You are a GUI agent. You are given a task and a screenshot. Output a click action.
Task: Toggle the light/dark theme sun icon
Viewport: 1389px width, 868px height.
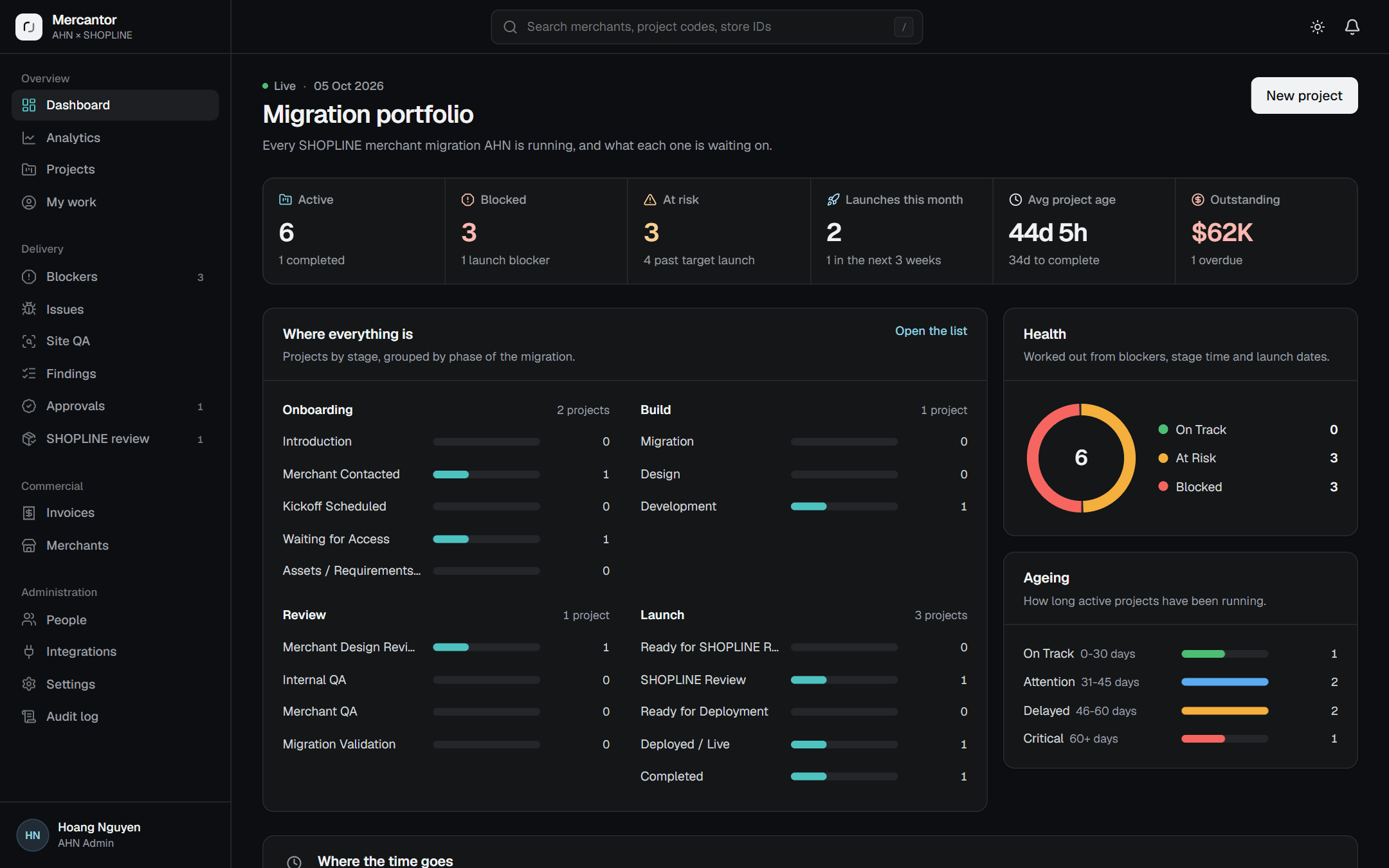(1317, 27)
